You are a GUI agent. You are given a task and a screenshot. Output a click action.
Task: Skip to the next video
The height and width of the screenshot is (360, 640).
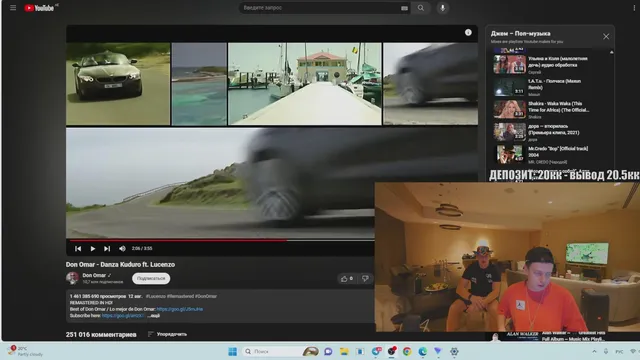tap(107, 249)
